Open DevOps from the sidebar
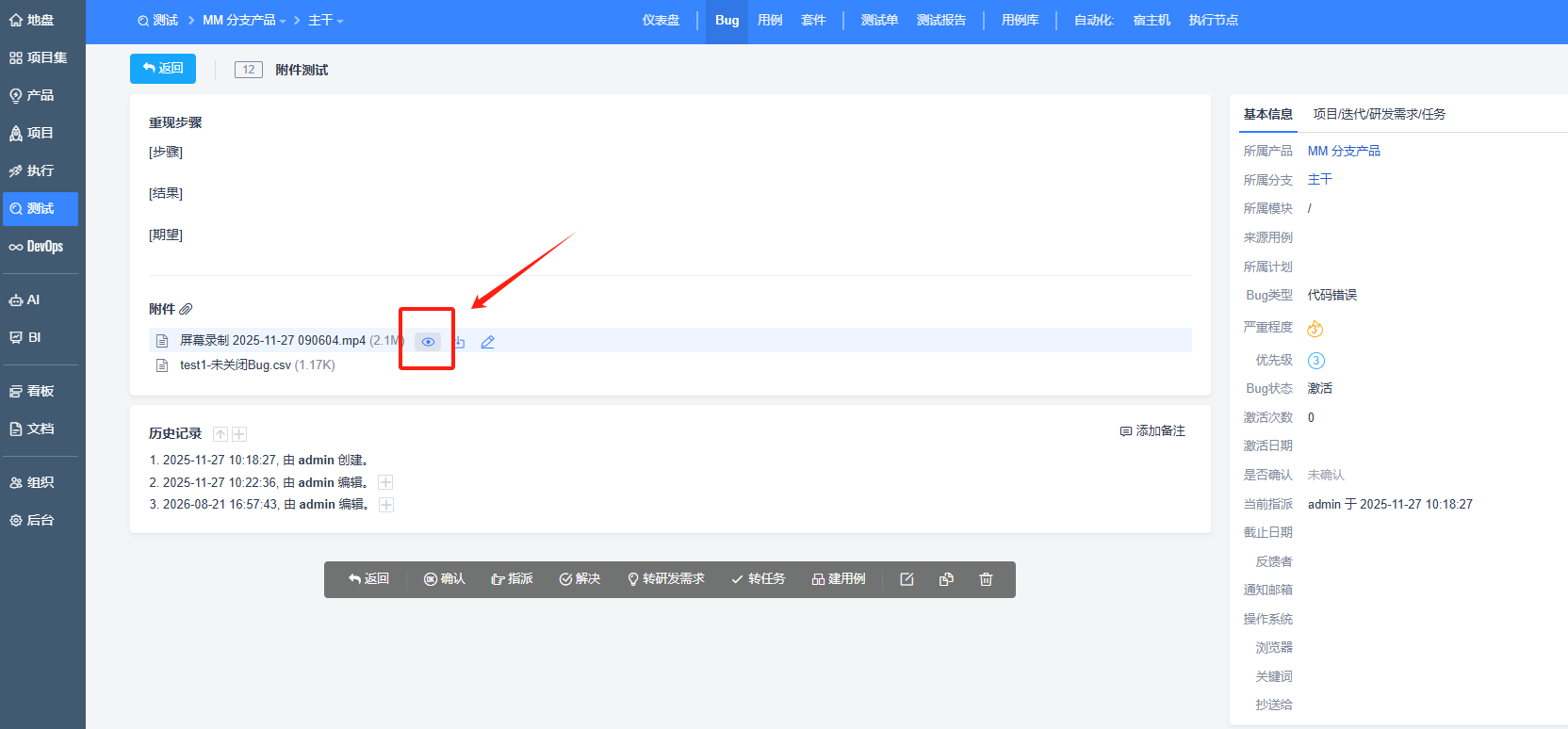1568x729 pixels. (37, 247)
